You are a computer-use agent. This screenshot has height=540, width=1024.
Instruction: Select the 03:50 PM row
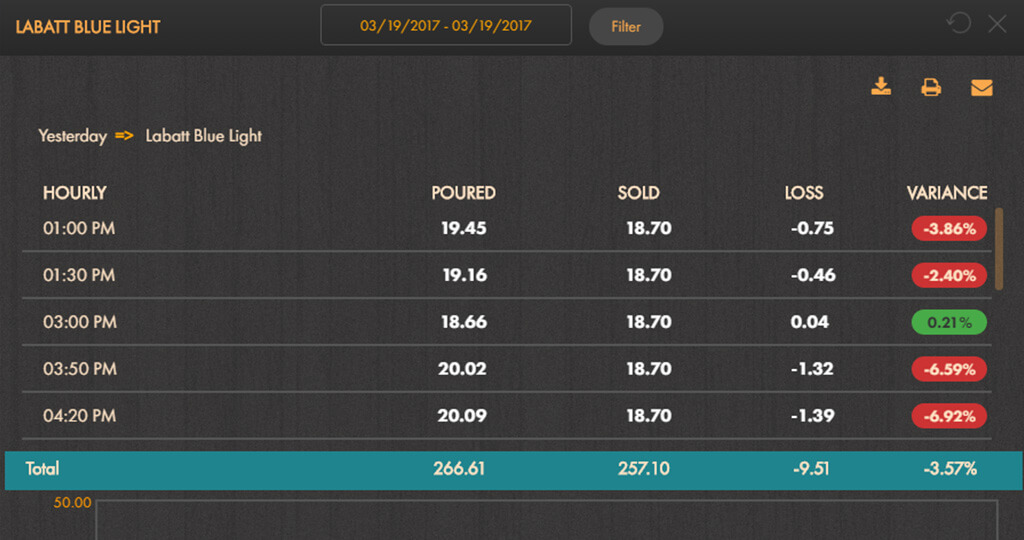pyautogui.click(x=507, y=369)
